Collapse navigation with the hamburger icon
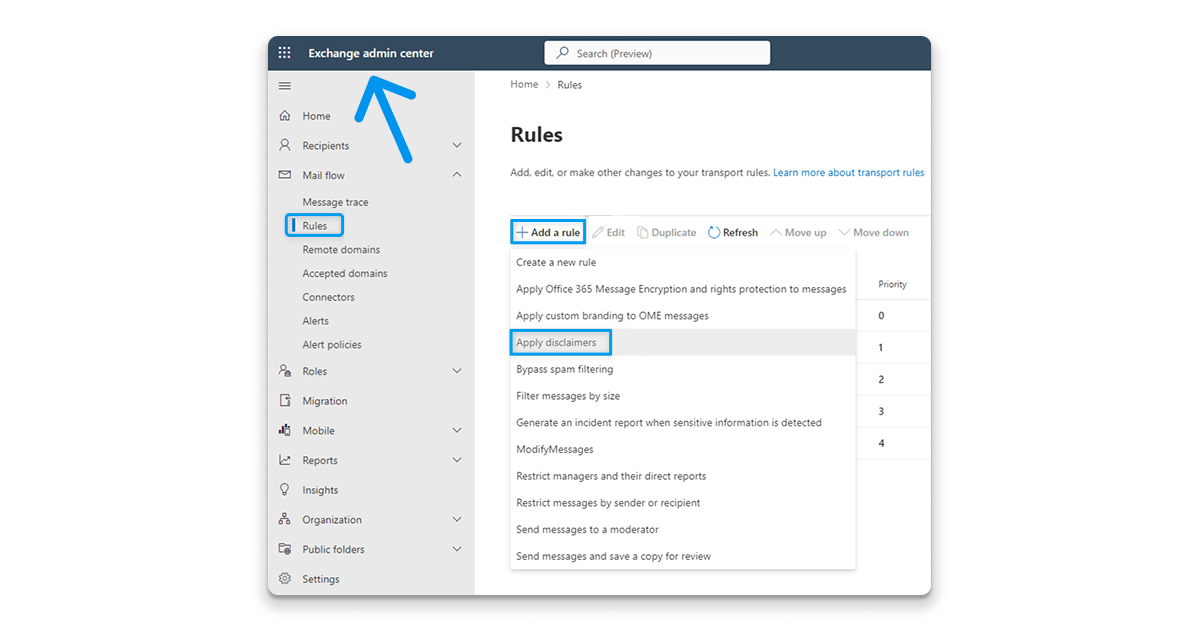Viewport: 1200px width, 632px height. tap(285, 86)
